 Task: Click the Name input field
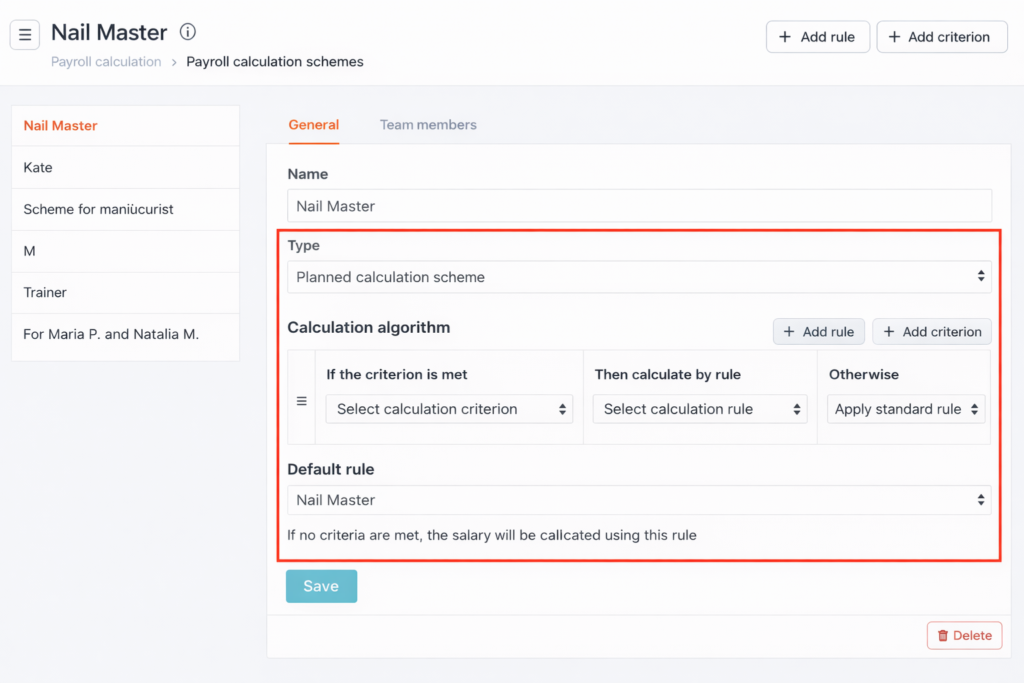[639, 206]
